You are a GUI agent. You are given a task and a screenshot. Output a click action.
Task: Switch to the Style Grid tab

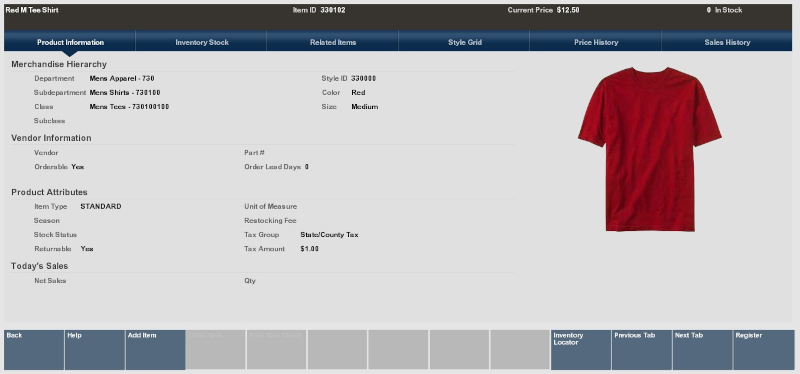(464, 42)
